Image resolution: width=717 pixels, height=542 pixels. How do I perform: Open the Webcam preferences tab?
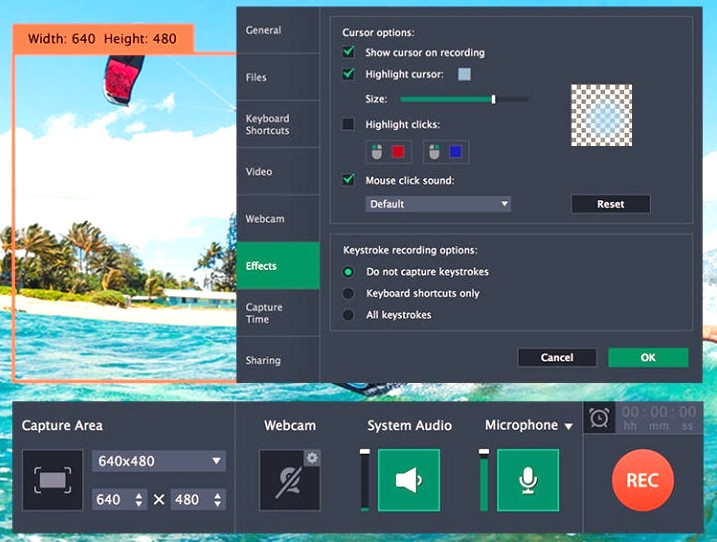tap(278, 219)
